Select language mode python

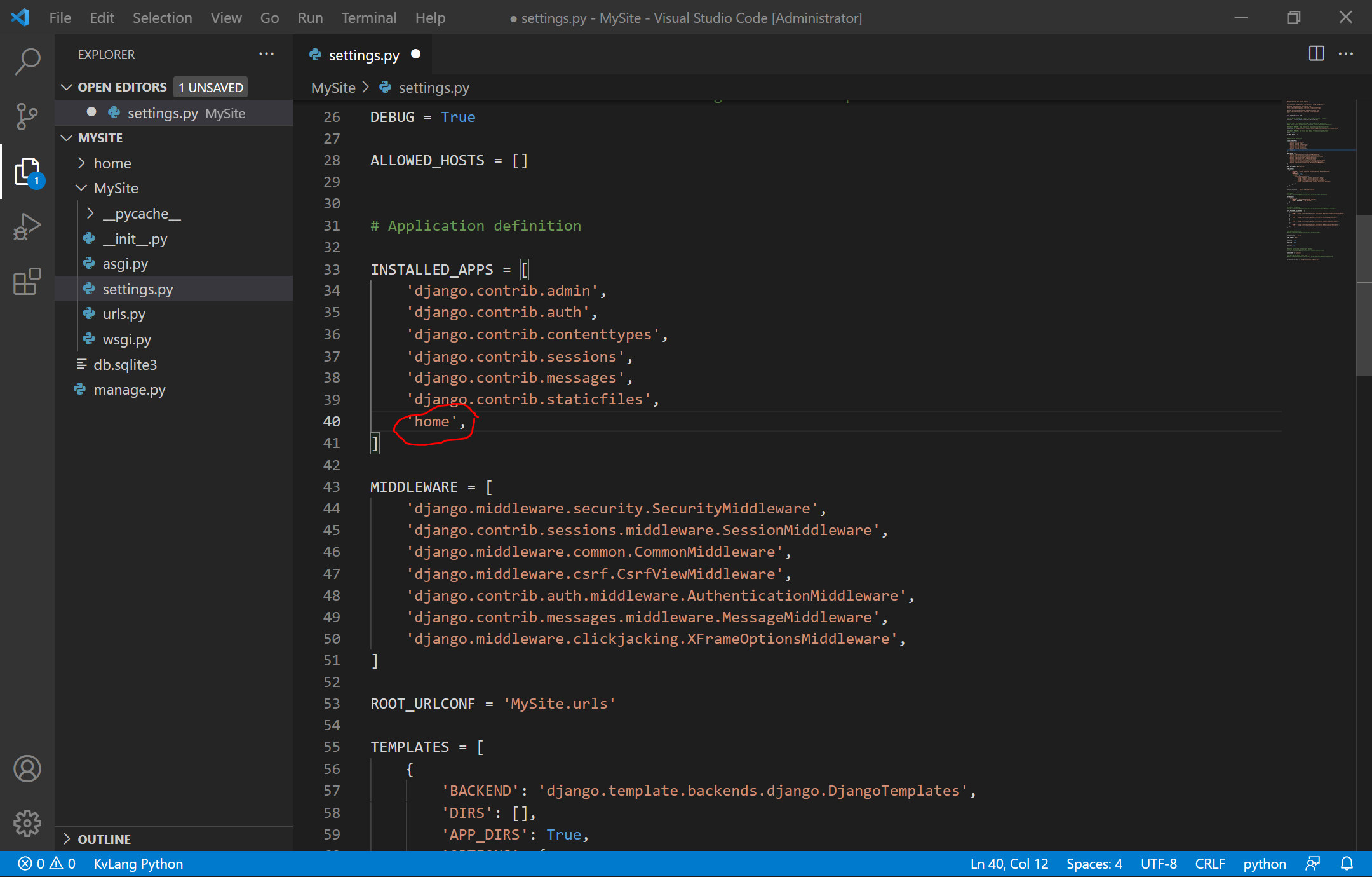click(x=1264, y=864)
